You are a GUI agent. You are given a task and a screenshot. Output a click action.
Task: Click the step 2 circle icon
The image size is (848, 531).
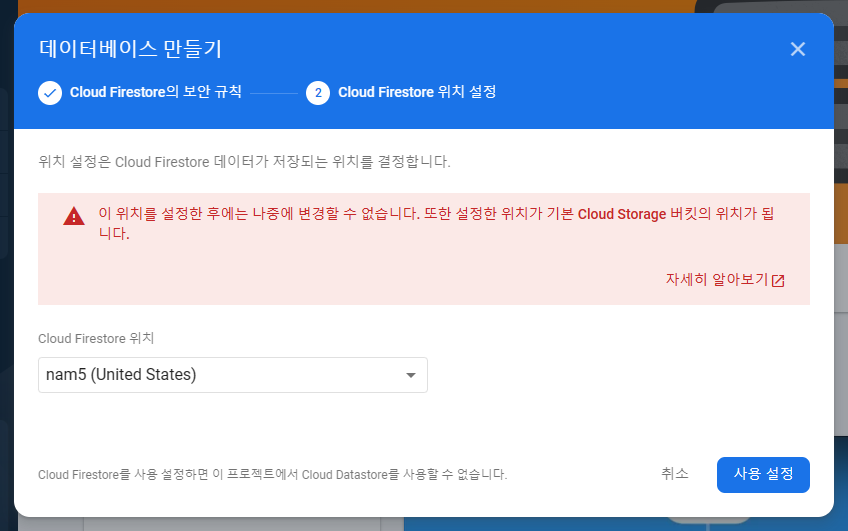[318, 93]
